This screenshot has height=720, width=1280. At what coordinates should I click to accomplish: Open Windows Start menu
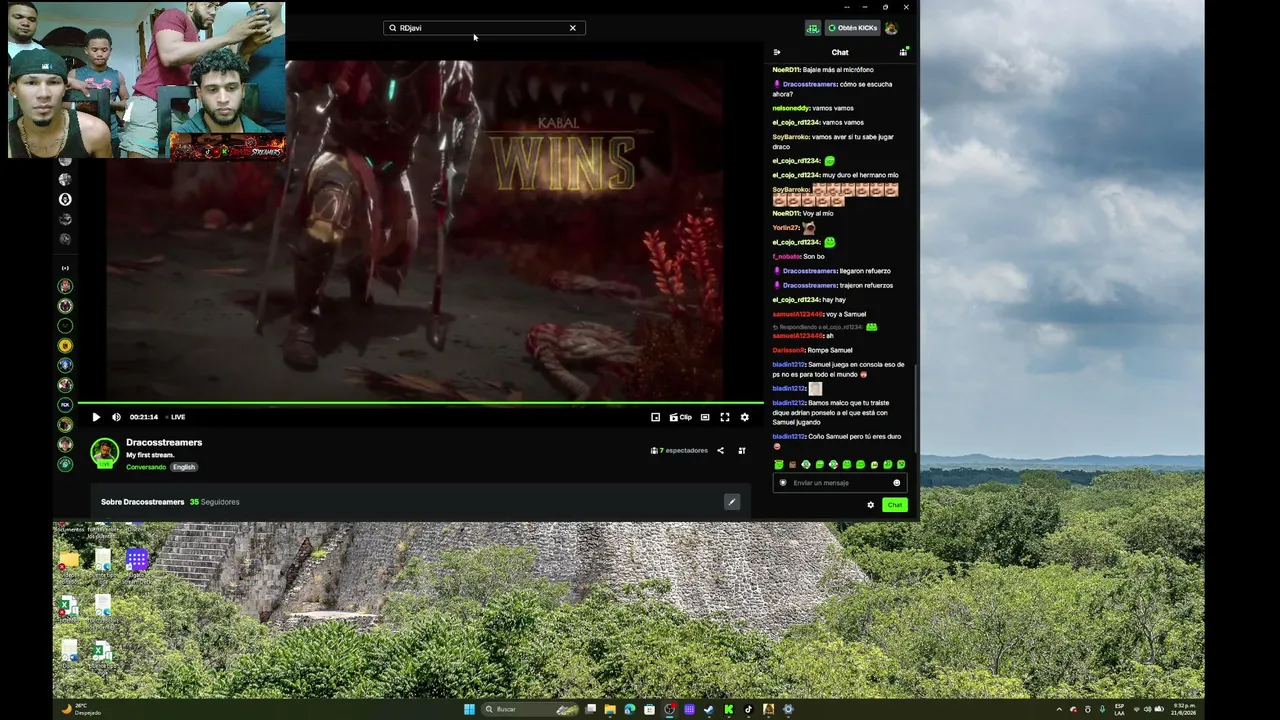[x=469, y=709]
